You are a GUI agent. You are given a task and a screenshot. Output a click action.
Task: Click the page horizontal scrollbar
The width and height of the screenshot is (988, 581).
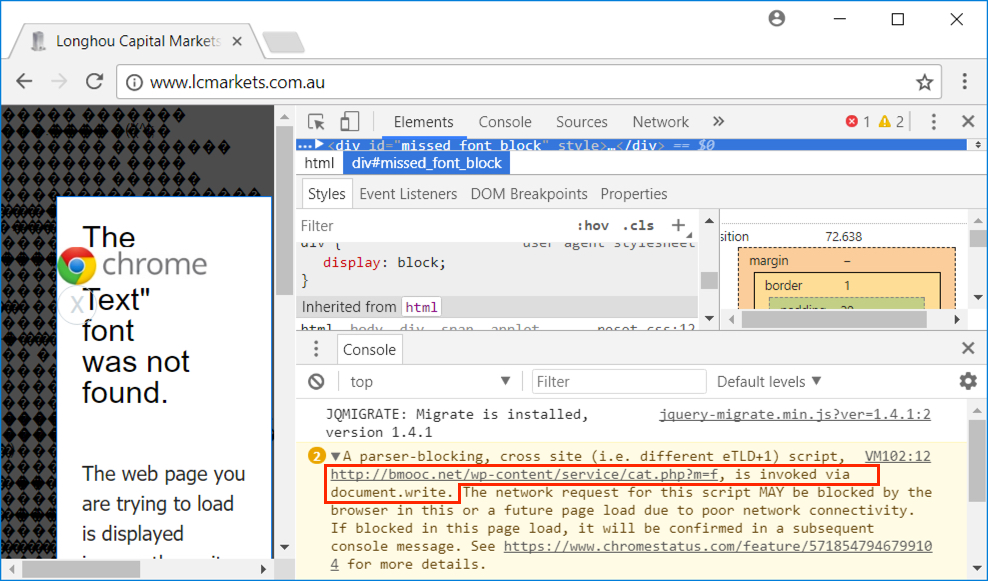pyautogui.click(x=137, y=570)
